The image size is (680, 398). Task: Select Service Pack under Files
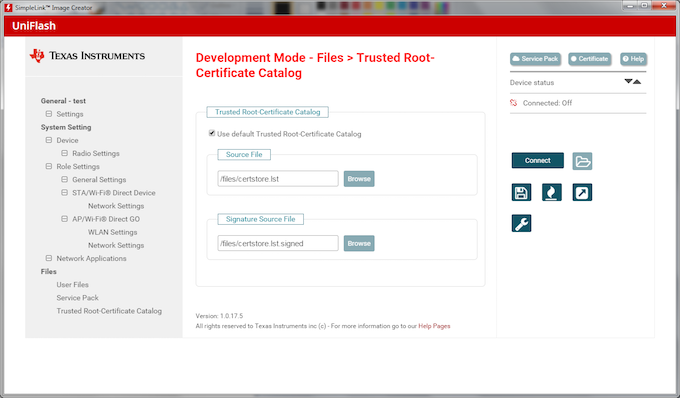(x=77, y=298)
